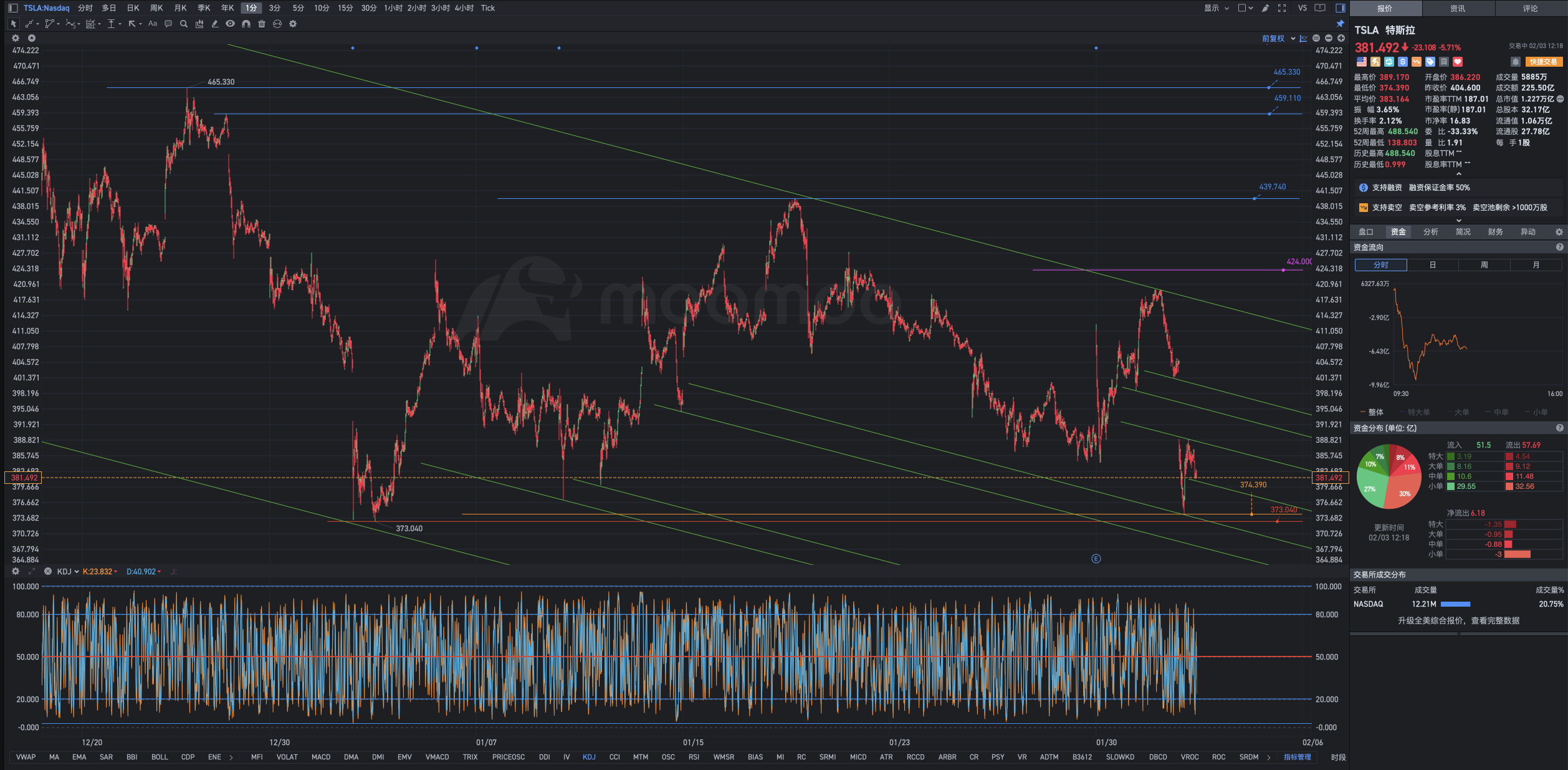Remove the KDJ indicator pane
This screenshot has width=1568, height=770.
coord(48,571)
